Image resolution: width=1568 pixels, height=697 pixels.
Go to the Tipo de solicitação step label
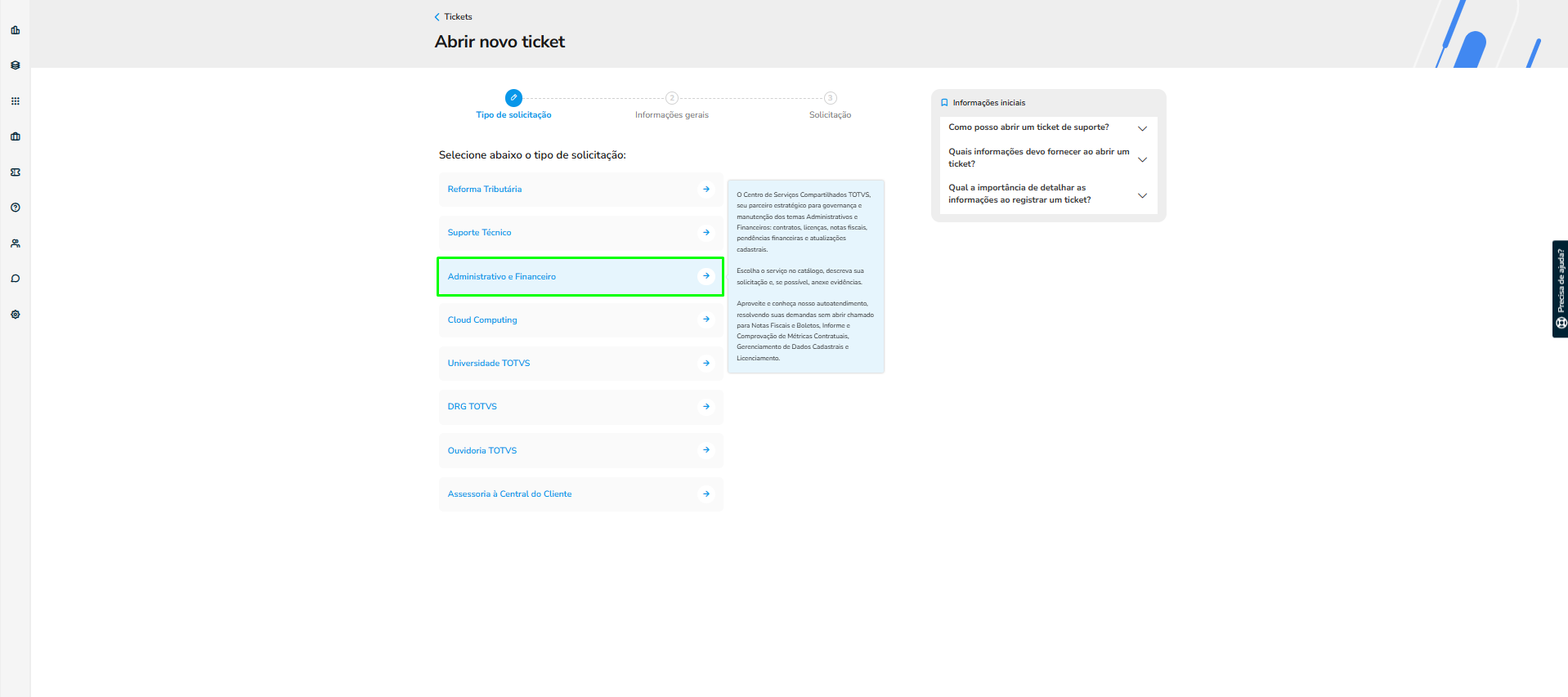513,115
